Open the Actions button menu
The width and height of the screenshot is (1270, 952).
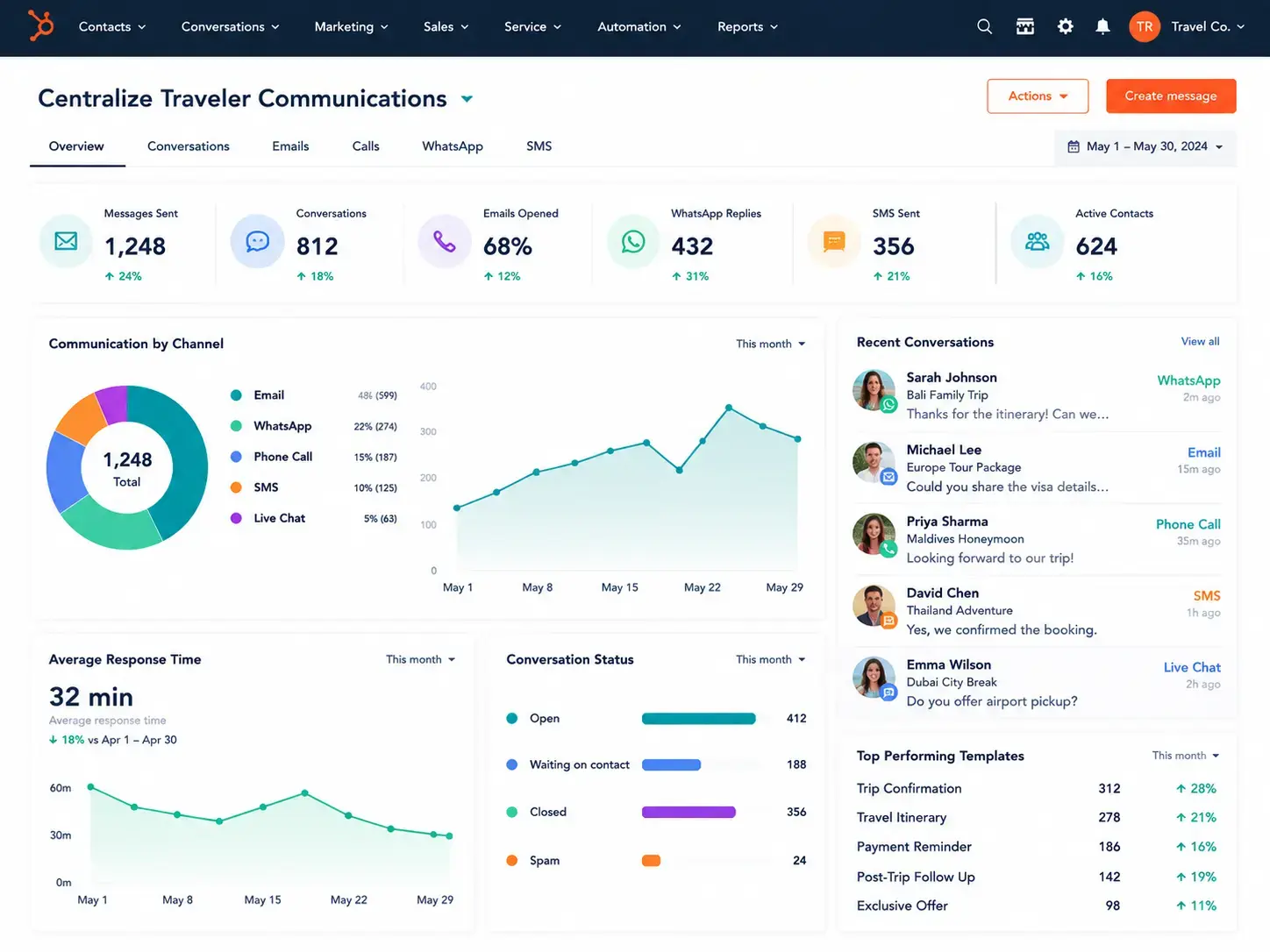pyautogui.click(x=1038, y=96)
